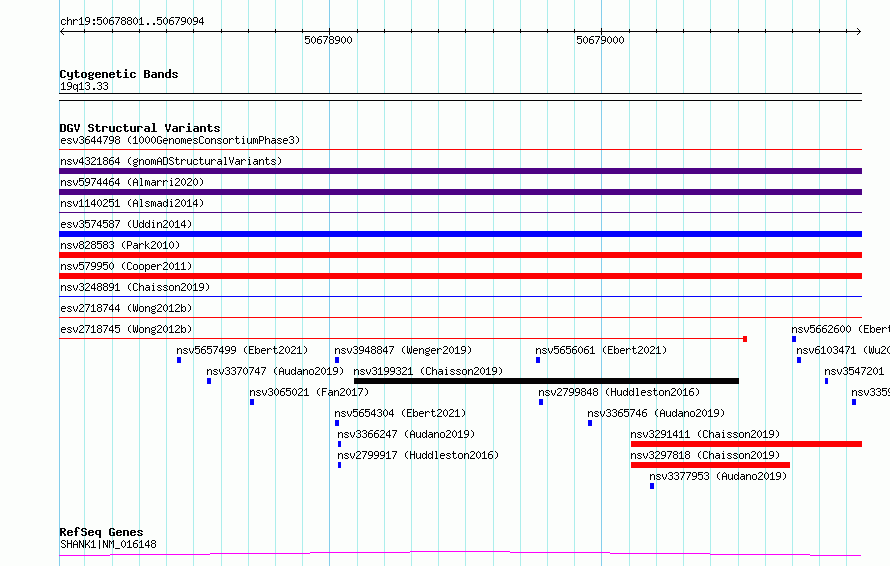Select nsv3370747 Audano2019 variant label
Viewport: 890px width, 566px height.
pyautogui.click(x=275, y=371)
